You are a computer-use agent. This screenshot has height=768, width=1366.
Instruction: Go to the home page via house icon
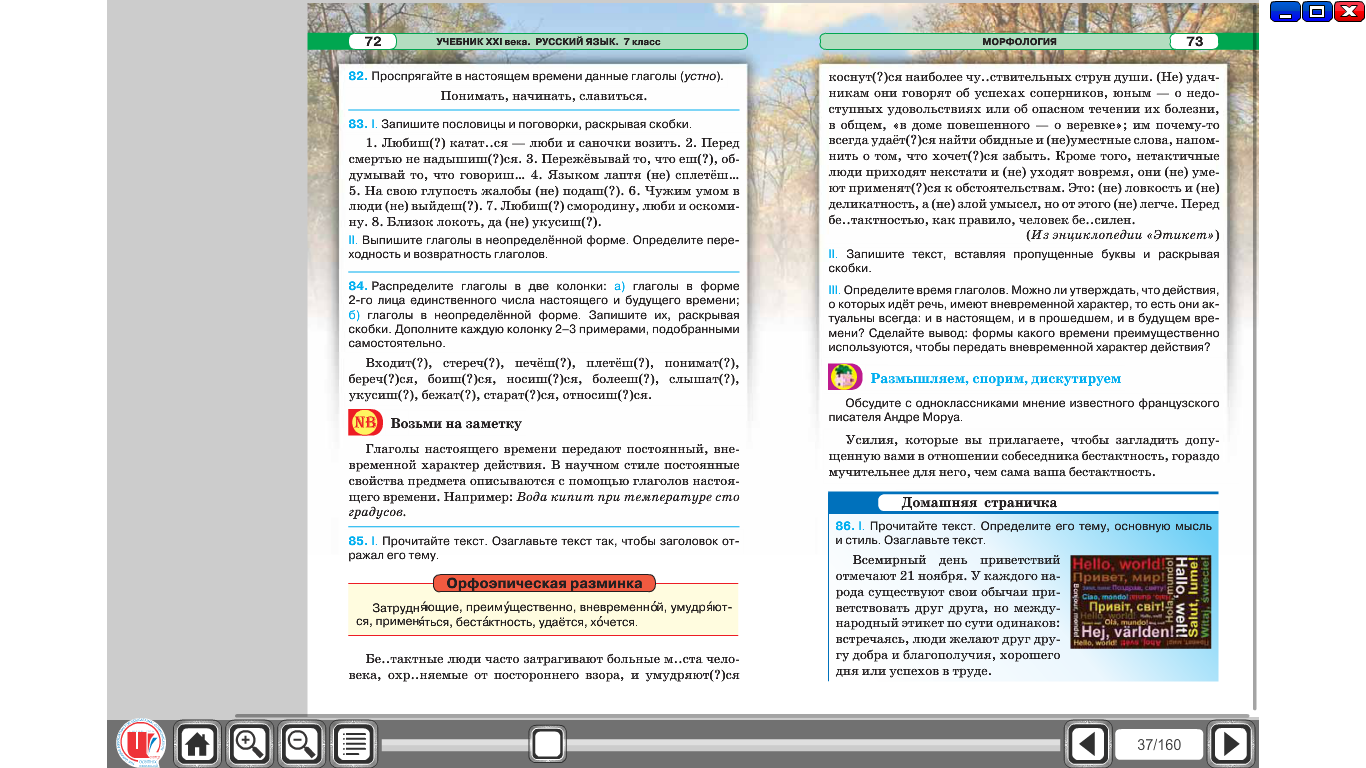[x=197, y=744]
